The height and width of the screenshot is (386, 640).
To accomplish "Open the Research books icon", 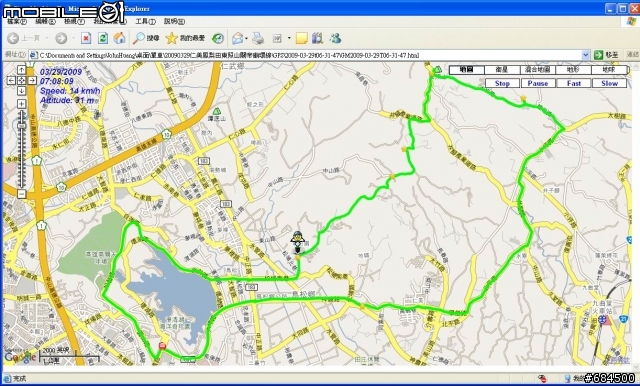I will click(x=318, y=38).
